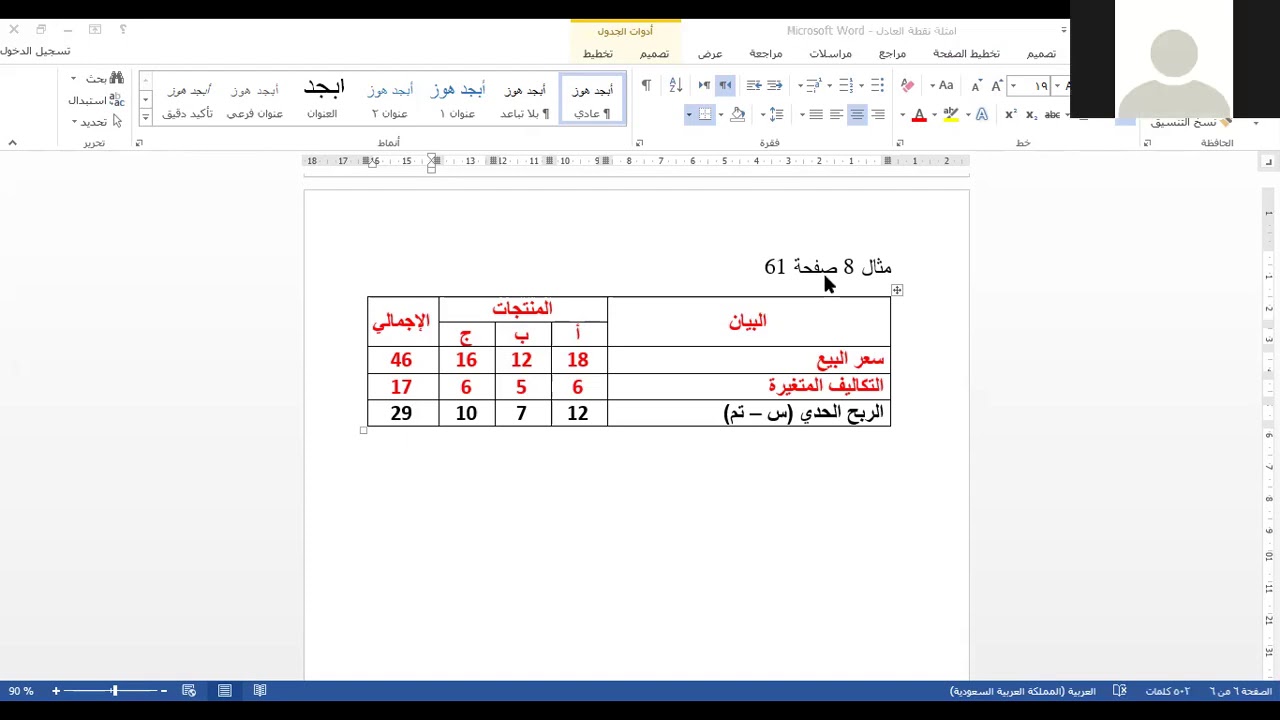Apply the عنوان ١ heading style
The height and width of the screenshot is (720, 1280).
[457, 99]
